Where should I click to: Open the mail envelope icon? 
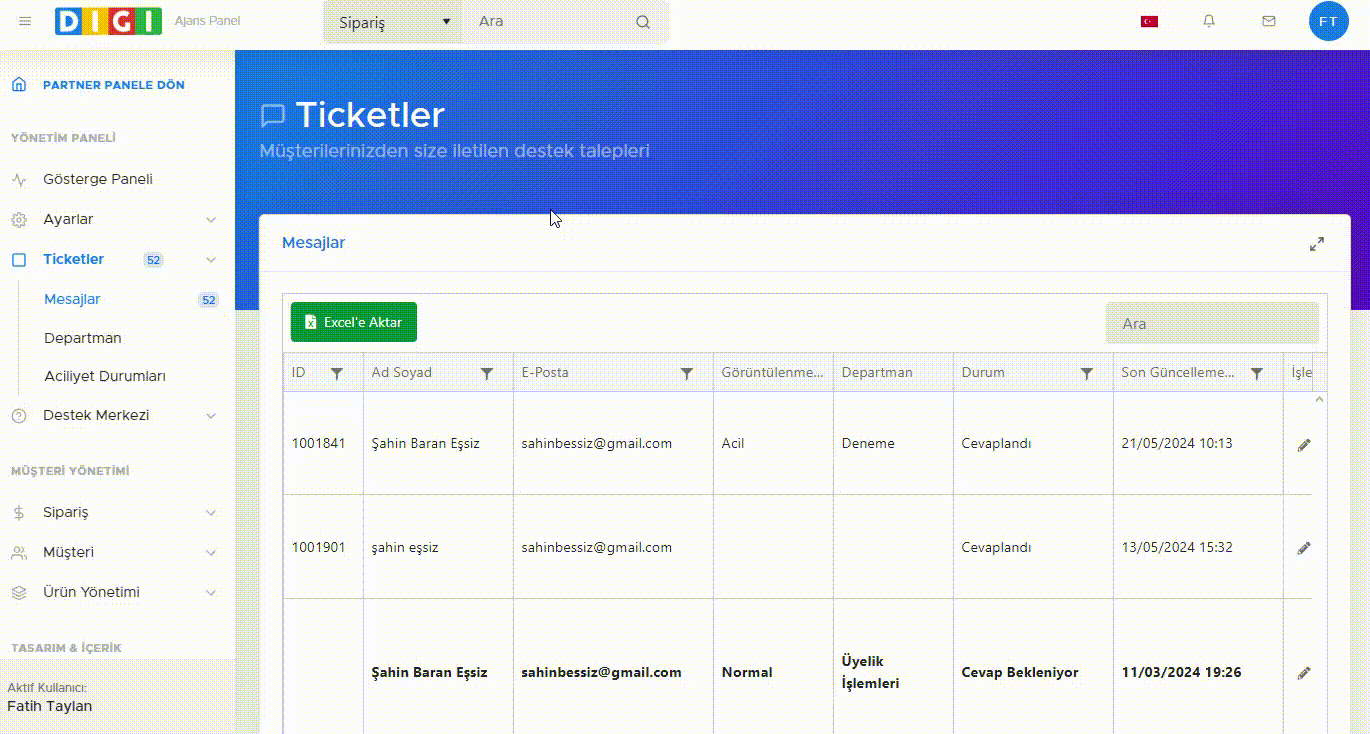click(x=1269, y=21)
